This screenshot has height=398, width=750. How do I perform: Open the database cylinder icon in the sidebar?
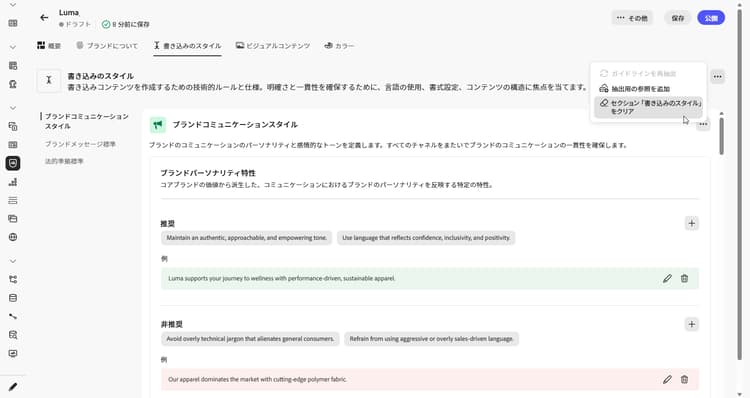(13, 298)
